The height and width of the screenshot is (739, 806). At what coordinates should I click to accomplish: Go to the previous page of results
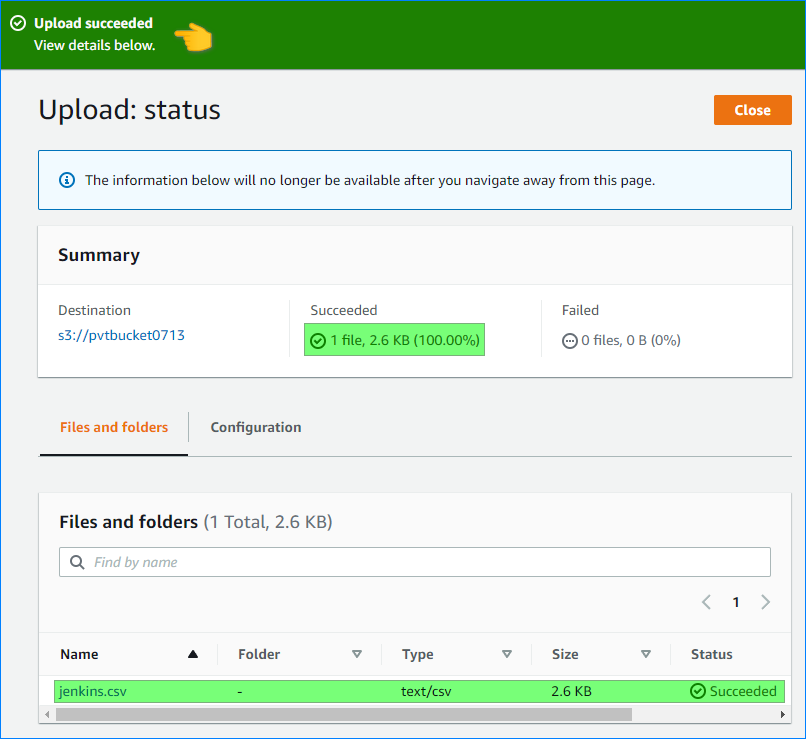706,602
